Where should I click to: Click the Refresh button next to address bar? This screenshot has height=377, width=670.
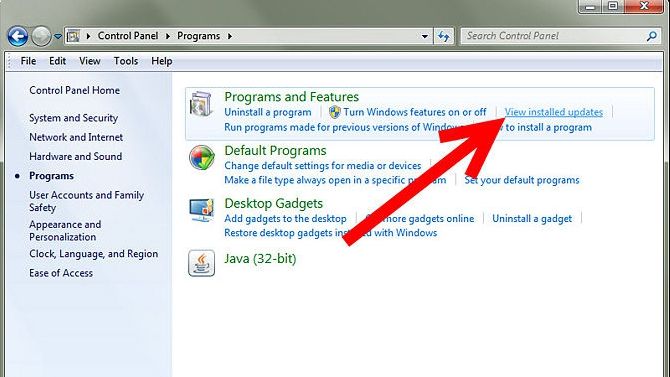[x=444, y=36]
